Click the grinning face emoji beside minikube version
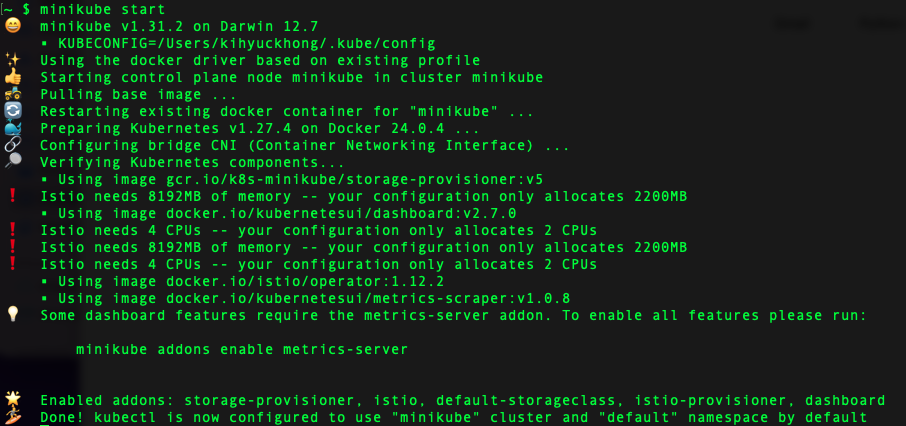906x426 pixels. 13,25
